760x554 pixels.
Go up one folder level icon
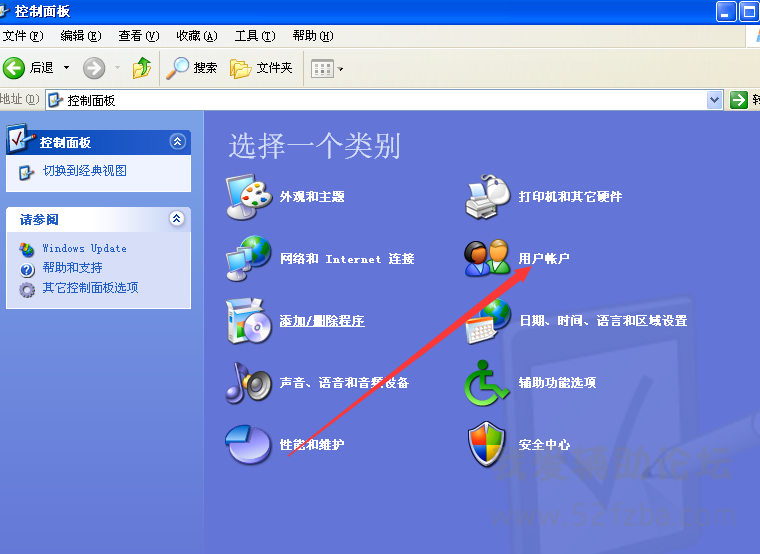click(142, 68)
